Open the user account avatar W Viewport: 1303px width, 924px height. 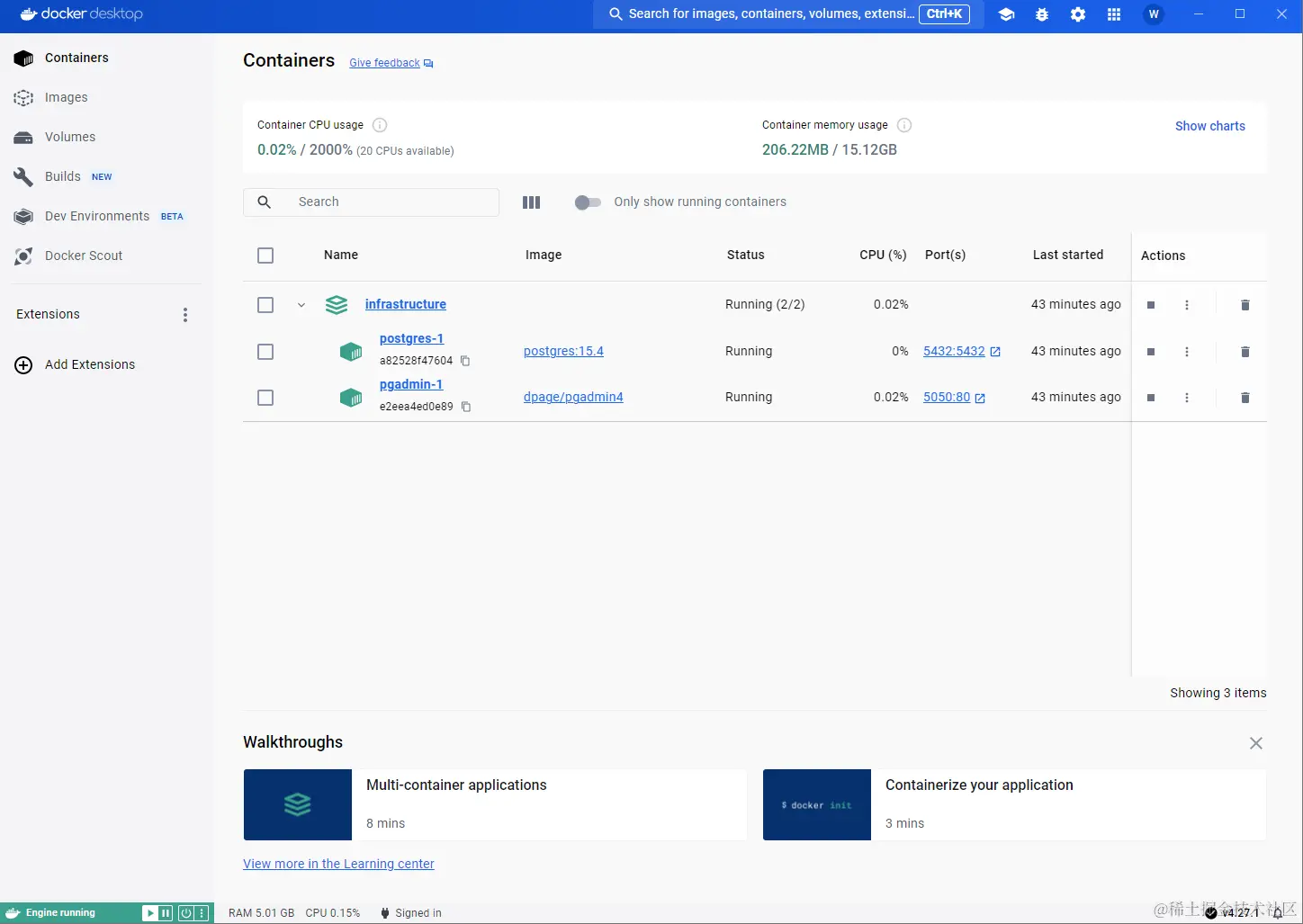tap(1154, 14)
